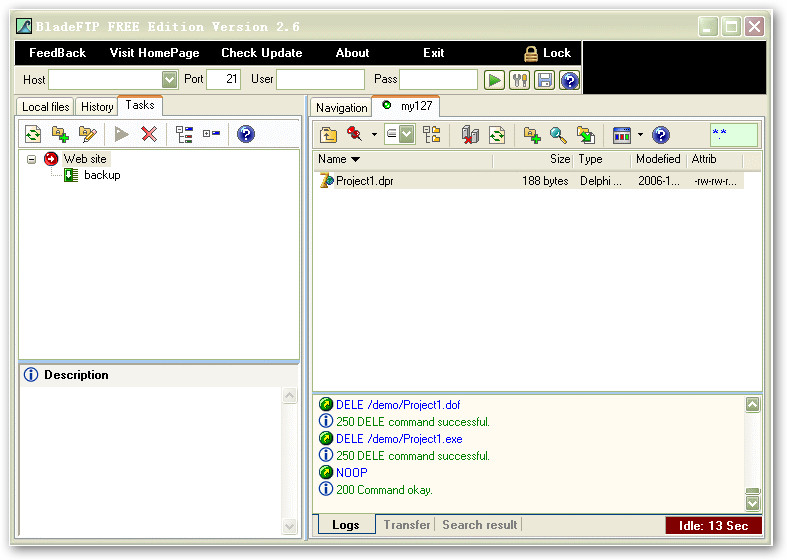Click the green filter mask field
The width and height of the screenshot is (787, 560).
click(734, 135)
